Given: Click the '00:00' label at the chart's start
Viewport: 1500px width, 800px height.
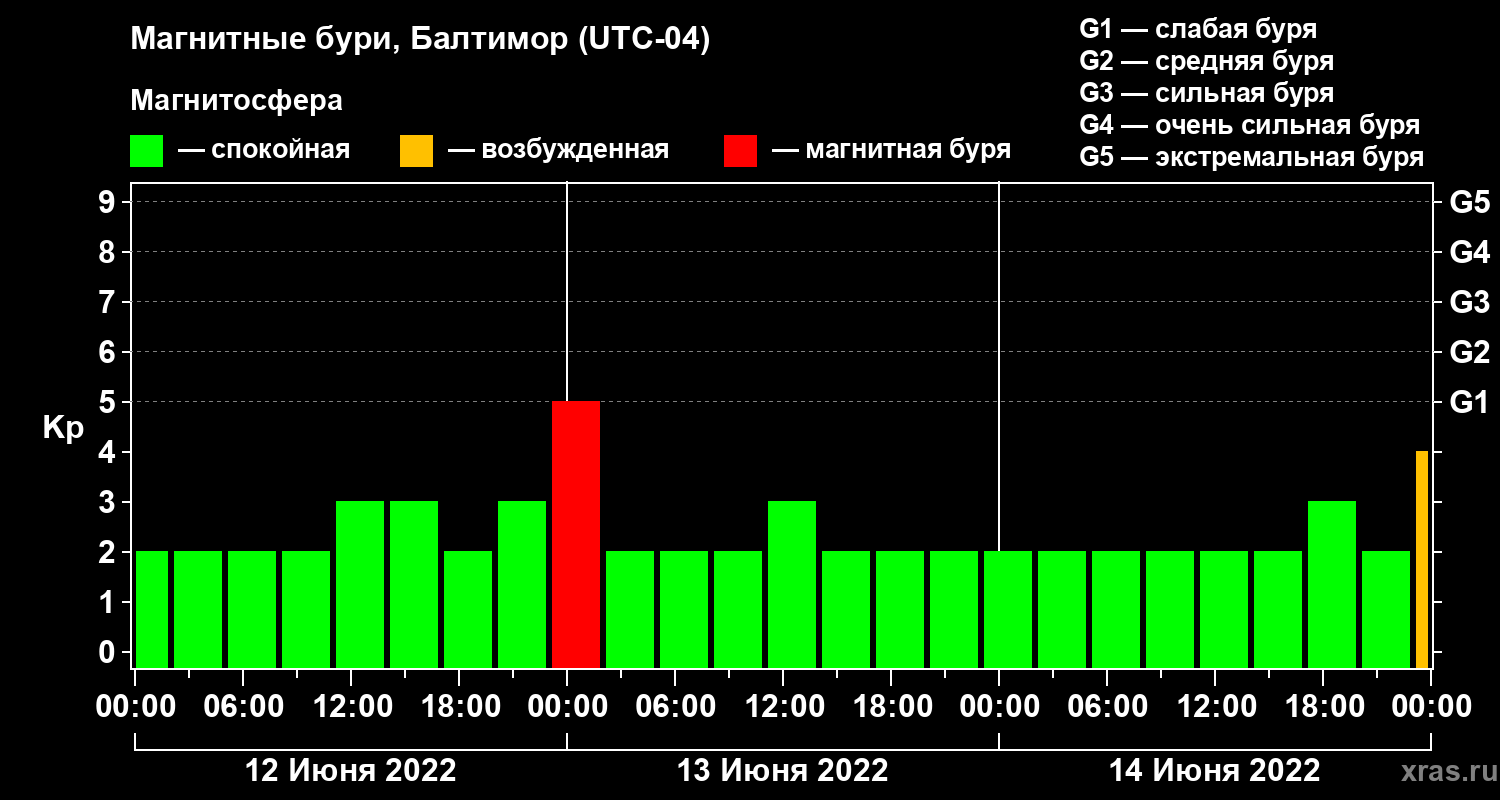Looking at the screenshot, I should tap(135, 707).
